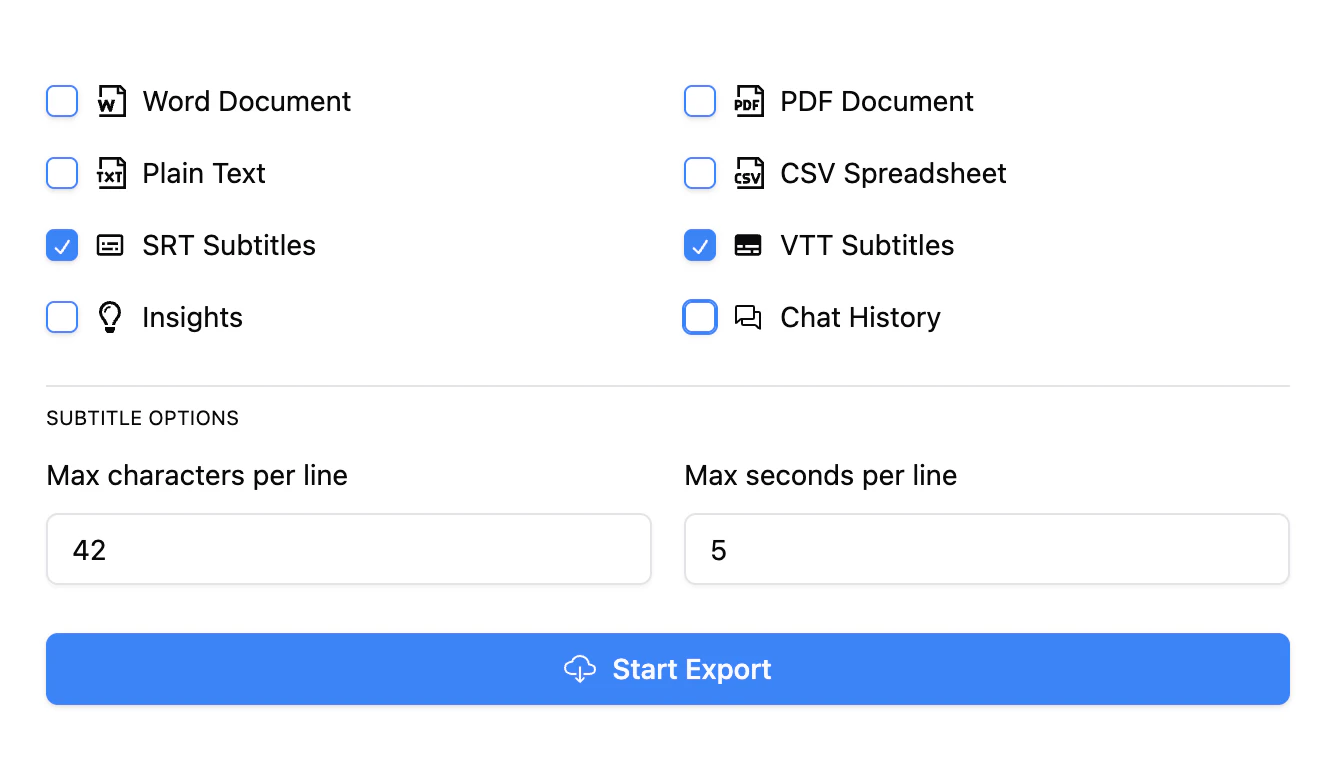
Task: Disable the SRT Subtitles checkbox
Action: tap(62, 245)
